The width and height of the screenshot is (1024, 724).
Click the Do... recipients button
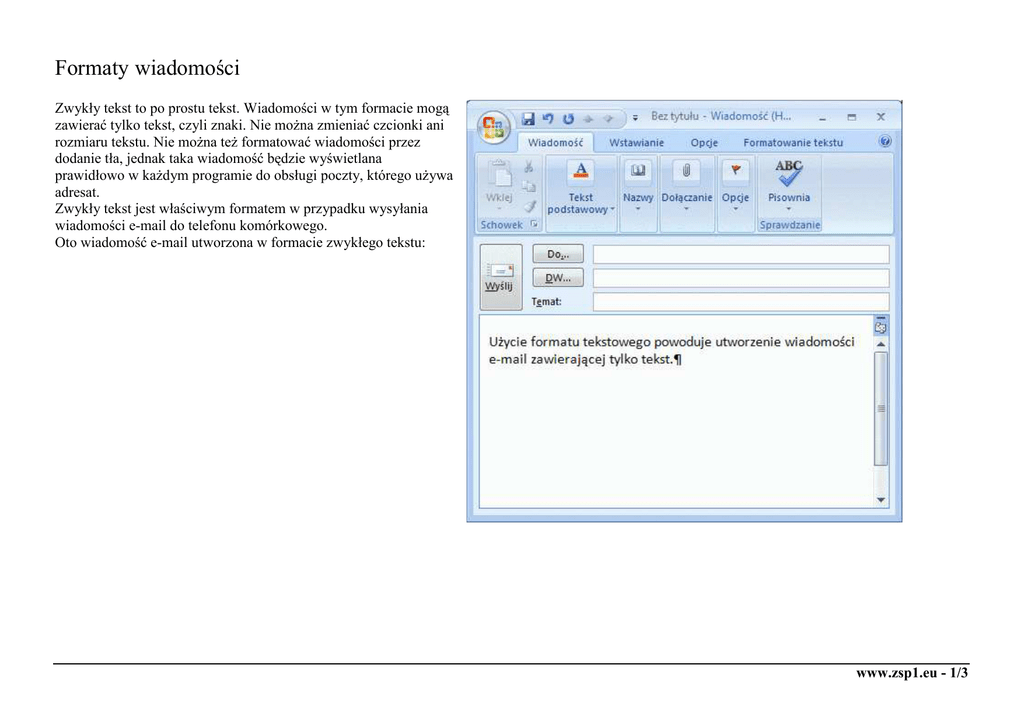(x=557, y=254)
